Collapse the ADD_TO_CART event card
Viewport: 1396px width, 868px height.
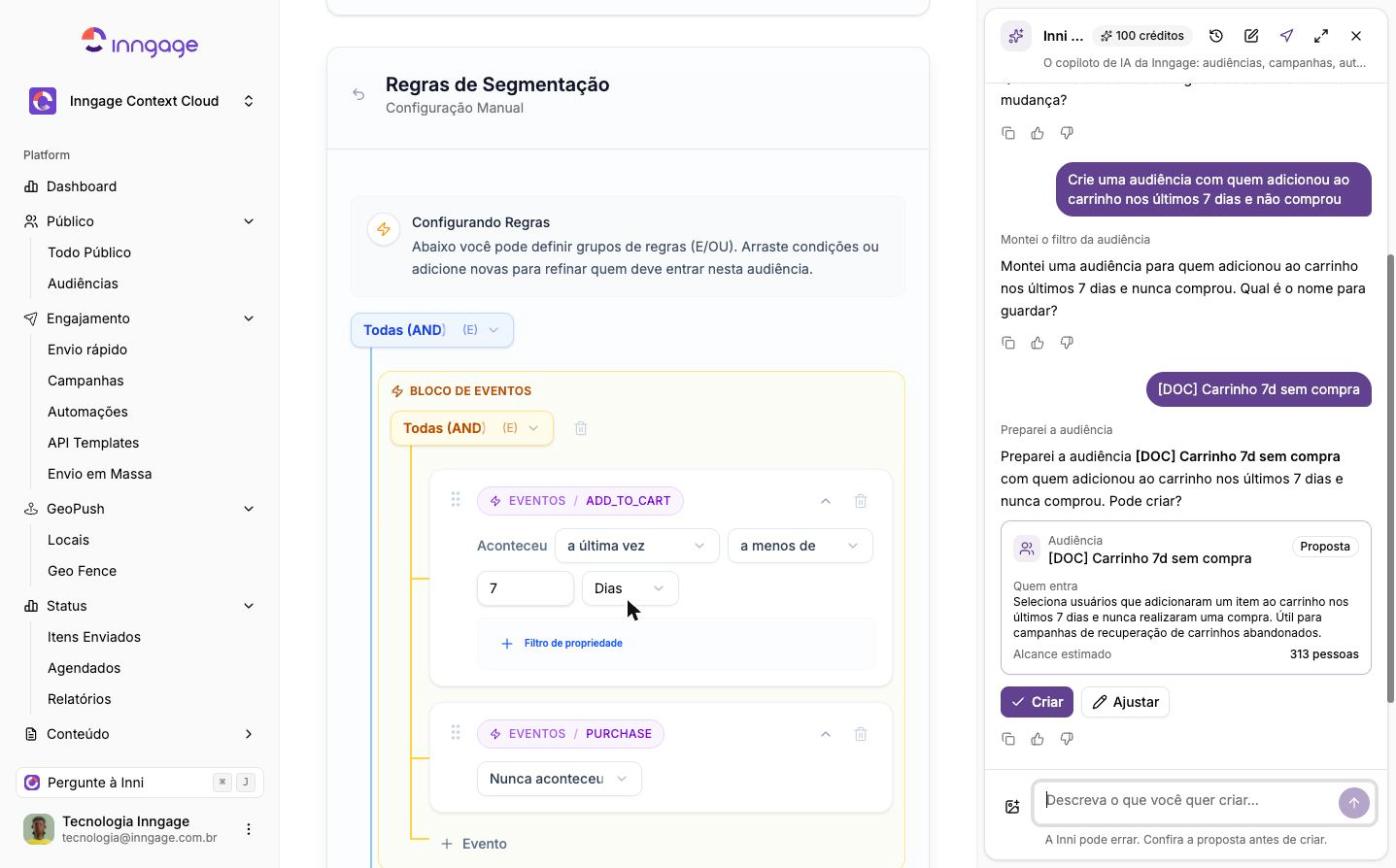(x=826, y=501)
